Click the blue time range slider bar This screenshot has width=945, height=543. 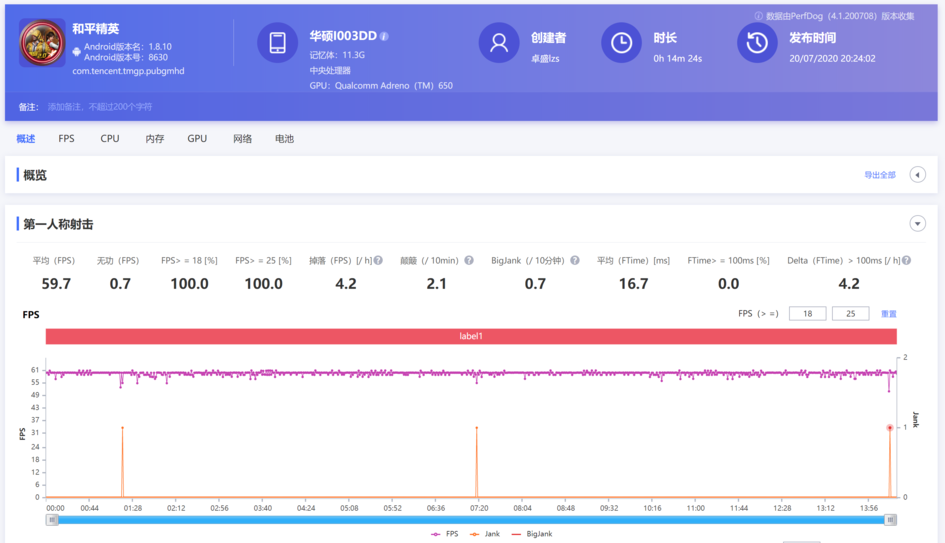471,519
